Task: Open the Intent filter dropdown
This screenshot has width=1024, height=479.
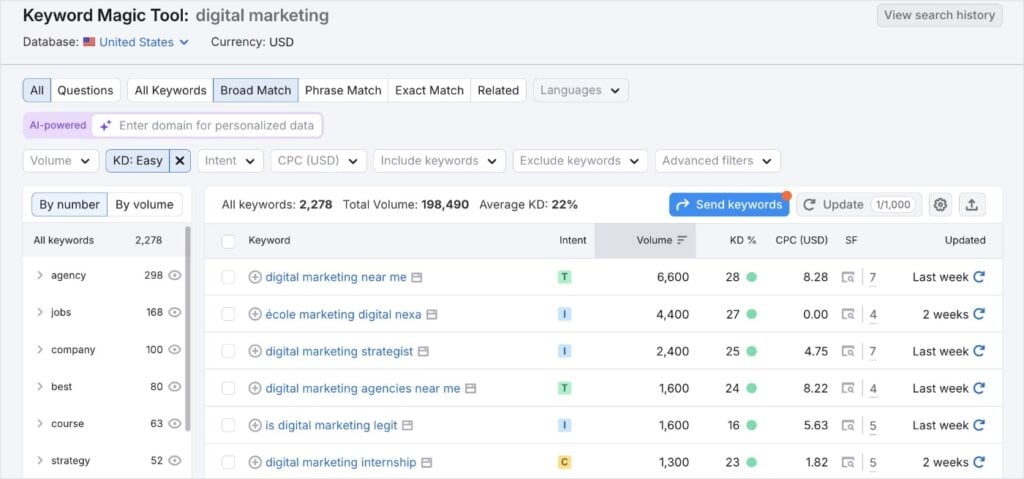Action: click(x=231, y=161)
